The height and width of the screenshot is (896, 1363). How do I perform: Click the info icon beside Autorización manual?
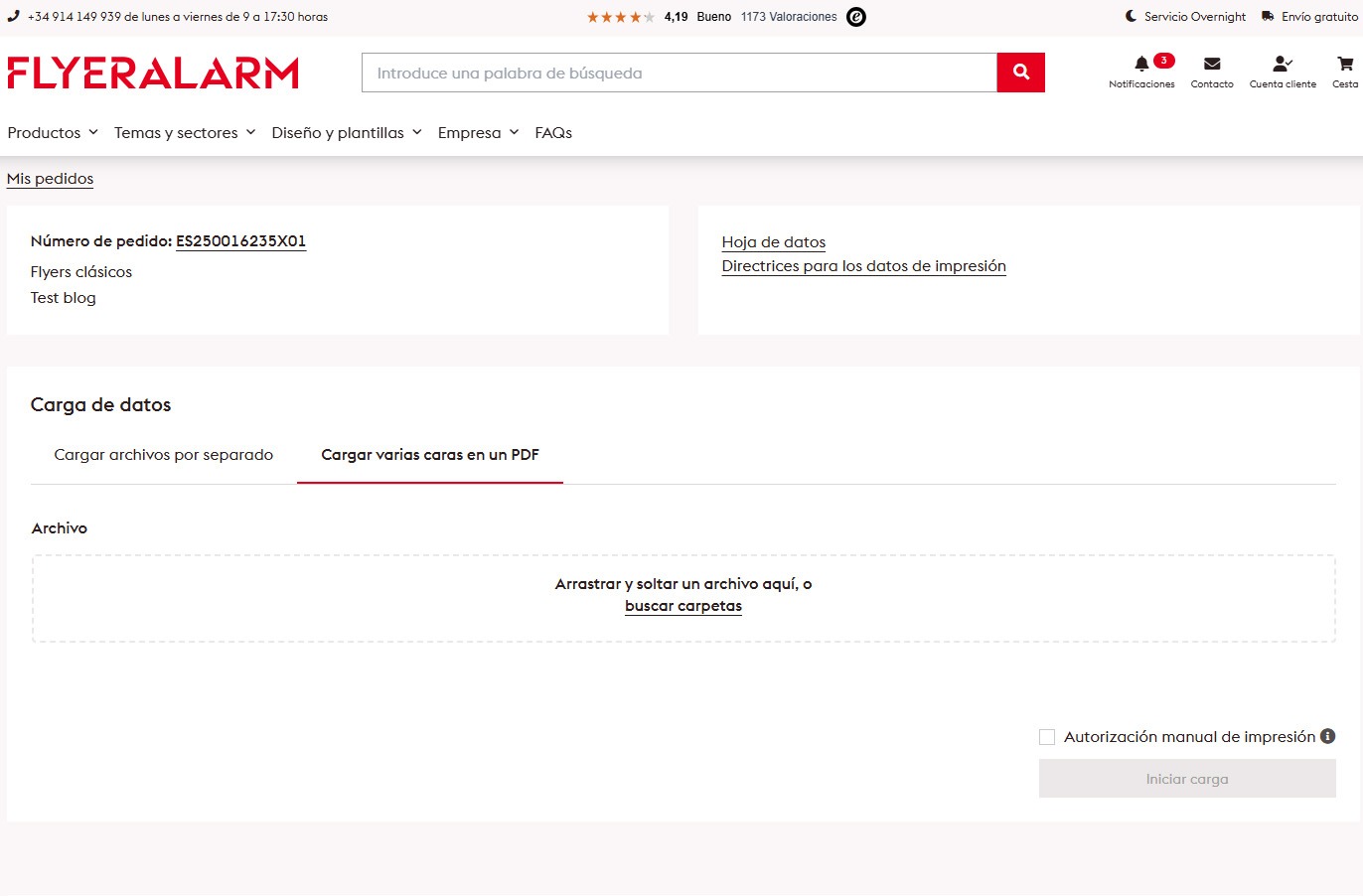click(1327, 736)
